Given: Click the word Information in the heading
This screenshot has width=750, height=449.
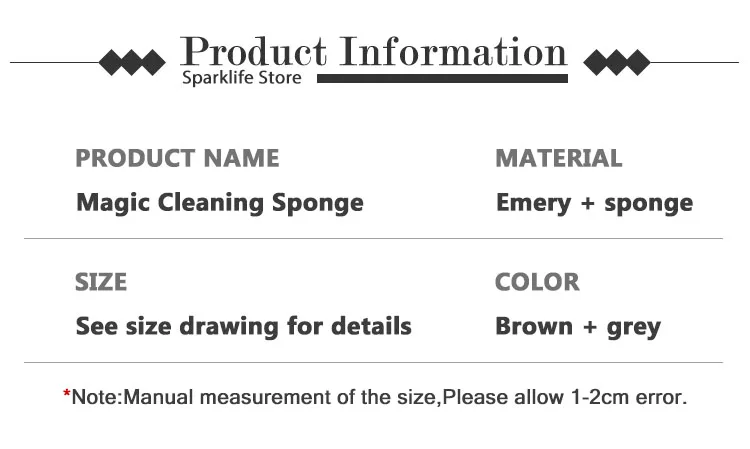Looking at the screenshot, I should (454, 51).
